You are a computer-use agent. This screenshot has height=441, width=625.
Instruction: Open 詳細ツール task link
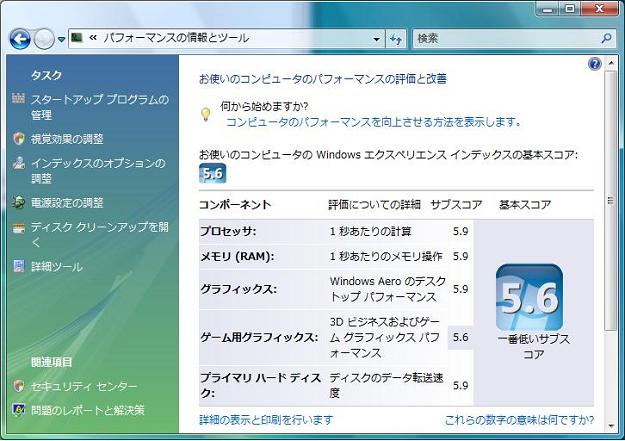(x=57, y=267)
